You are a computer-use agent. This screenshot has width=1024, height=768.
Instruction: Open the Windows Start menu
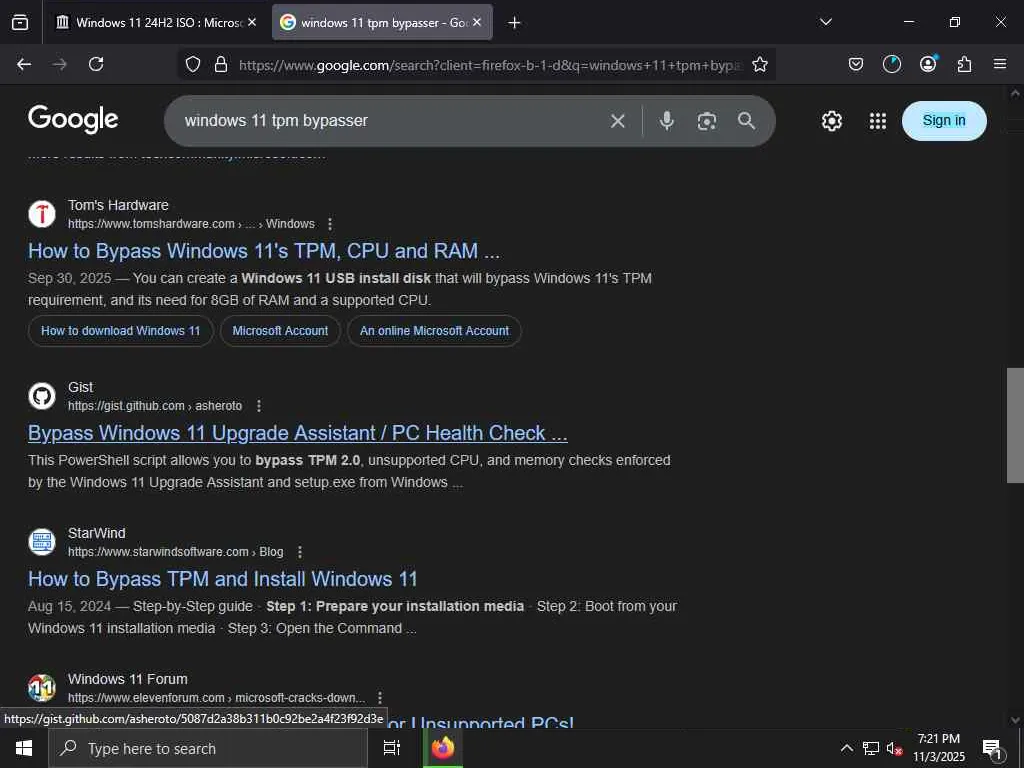coord(24,748)
